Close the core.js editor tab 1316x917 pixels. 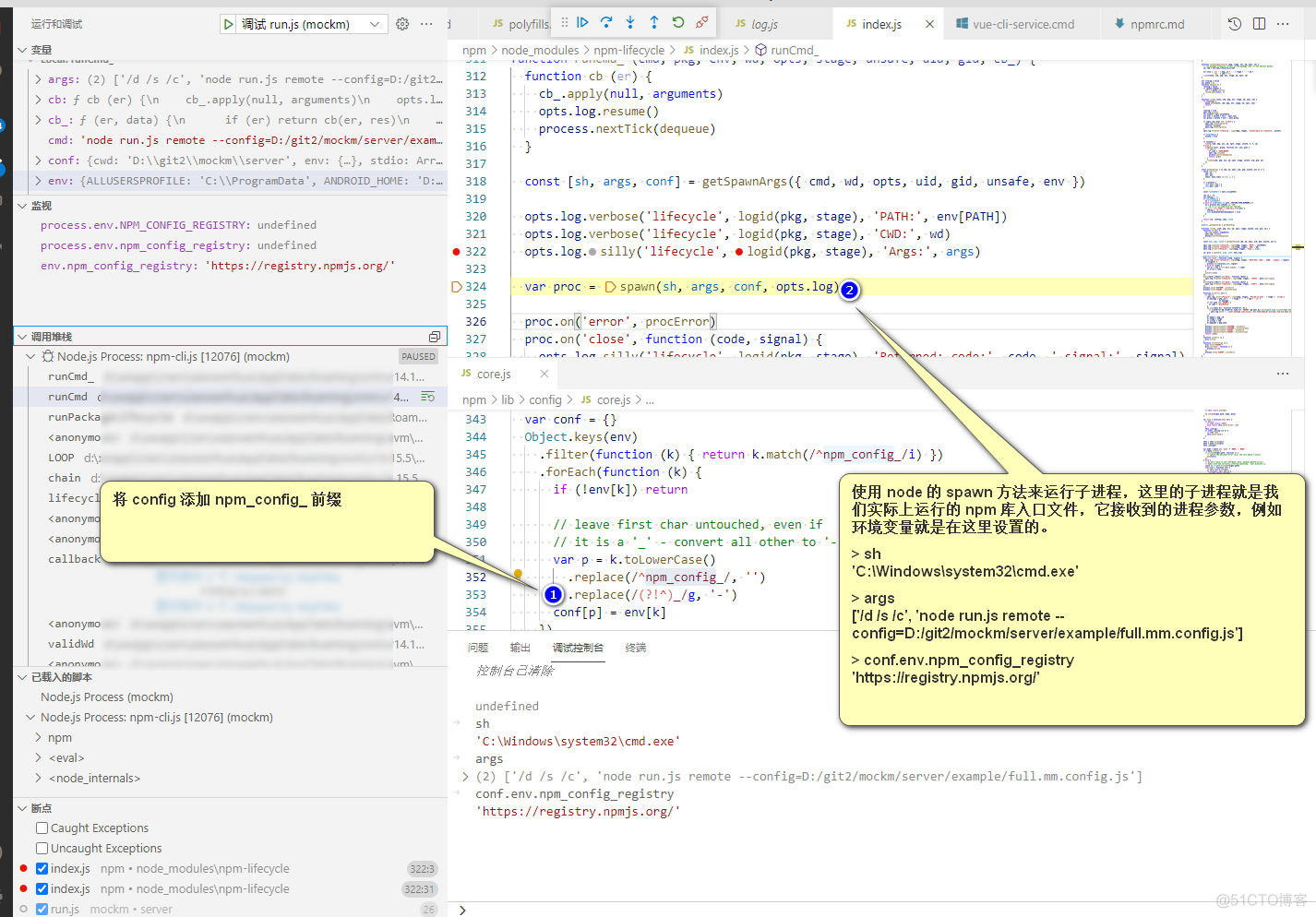pyautogui.click(x=544, y=374)
